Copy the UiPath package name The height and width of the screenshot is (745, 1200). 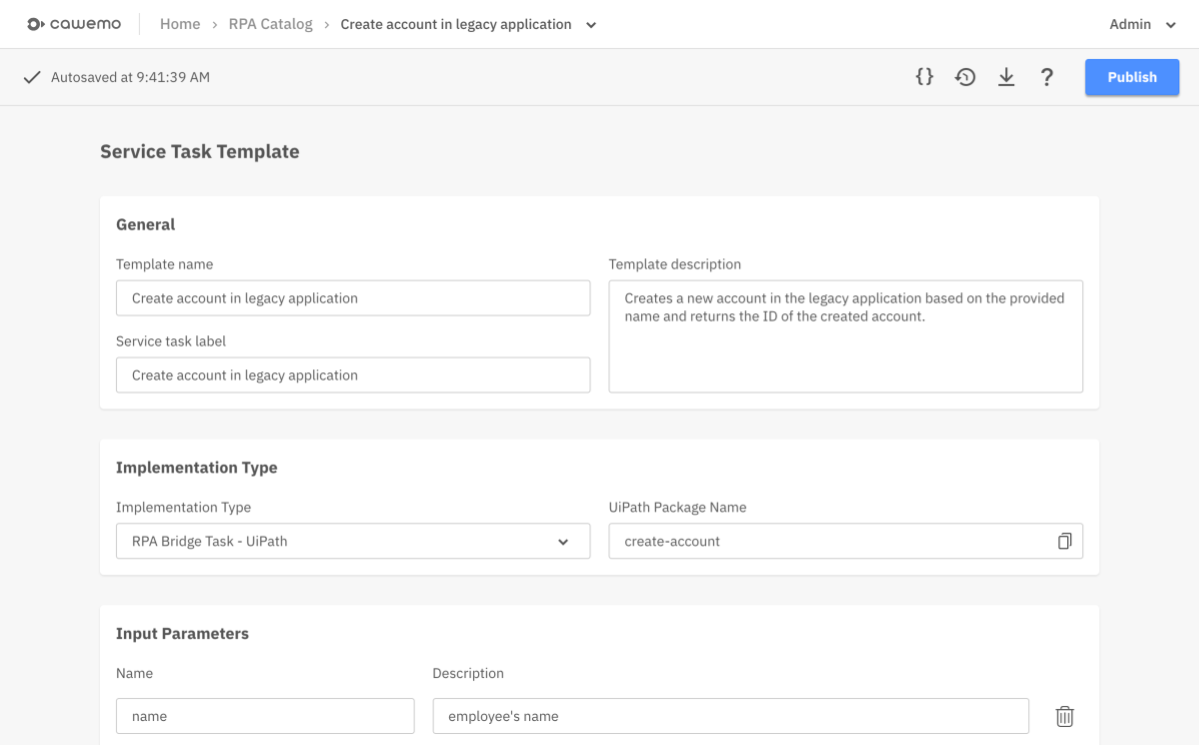[1064, 541]
